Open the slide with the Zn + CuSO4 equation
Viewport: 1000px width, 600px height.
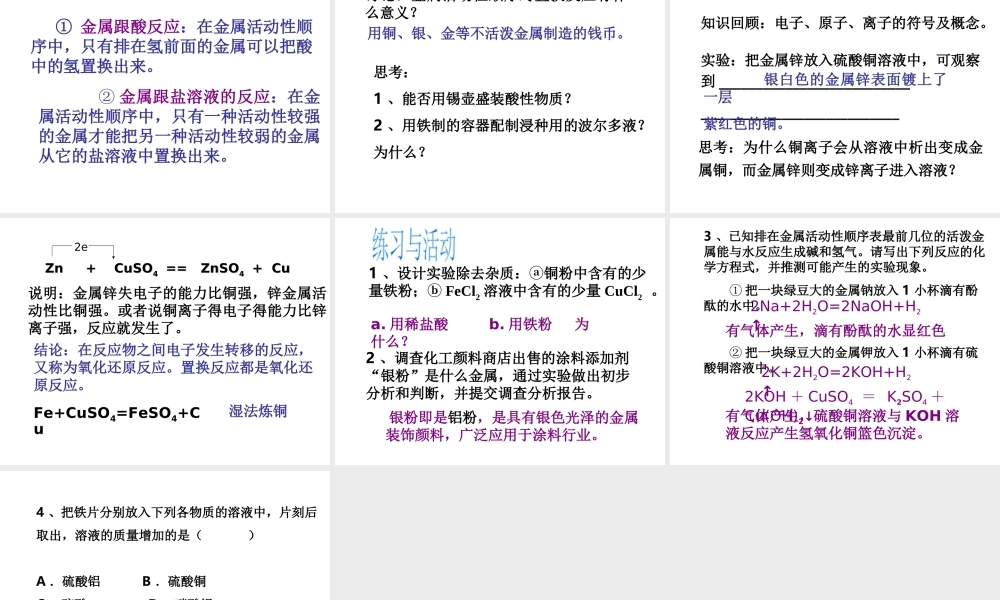click(x=165, y=341)
